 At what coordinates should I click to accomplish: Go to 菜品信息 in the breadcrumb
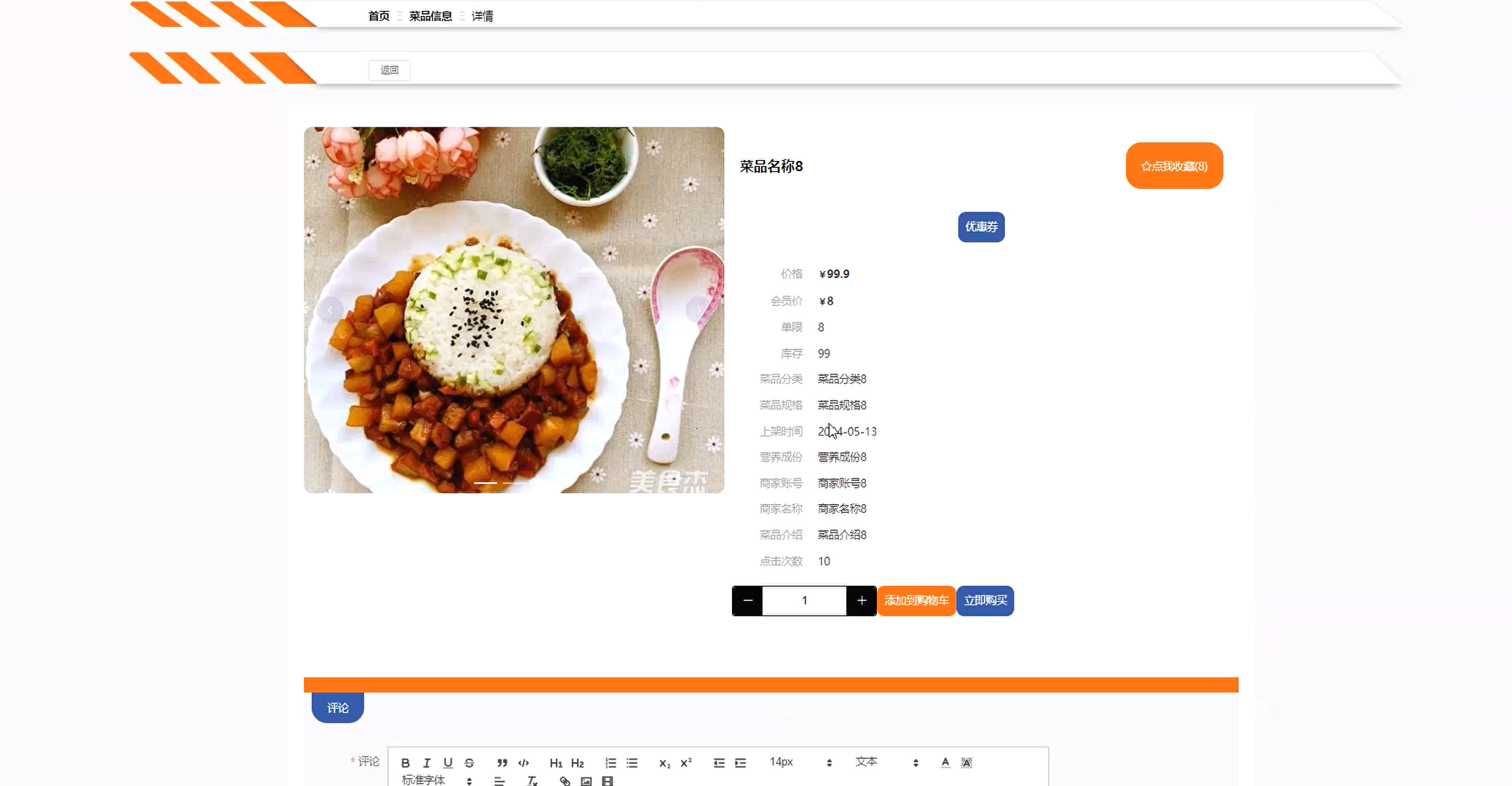pos(430,16)
